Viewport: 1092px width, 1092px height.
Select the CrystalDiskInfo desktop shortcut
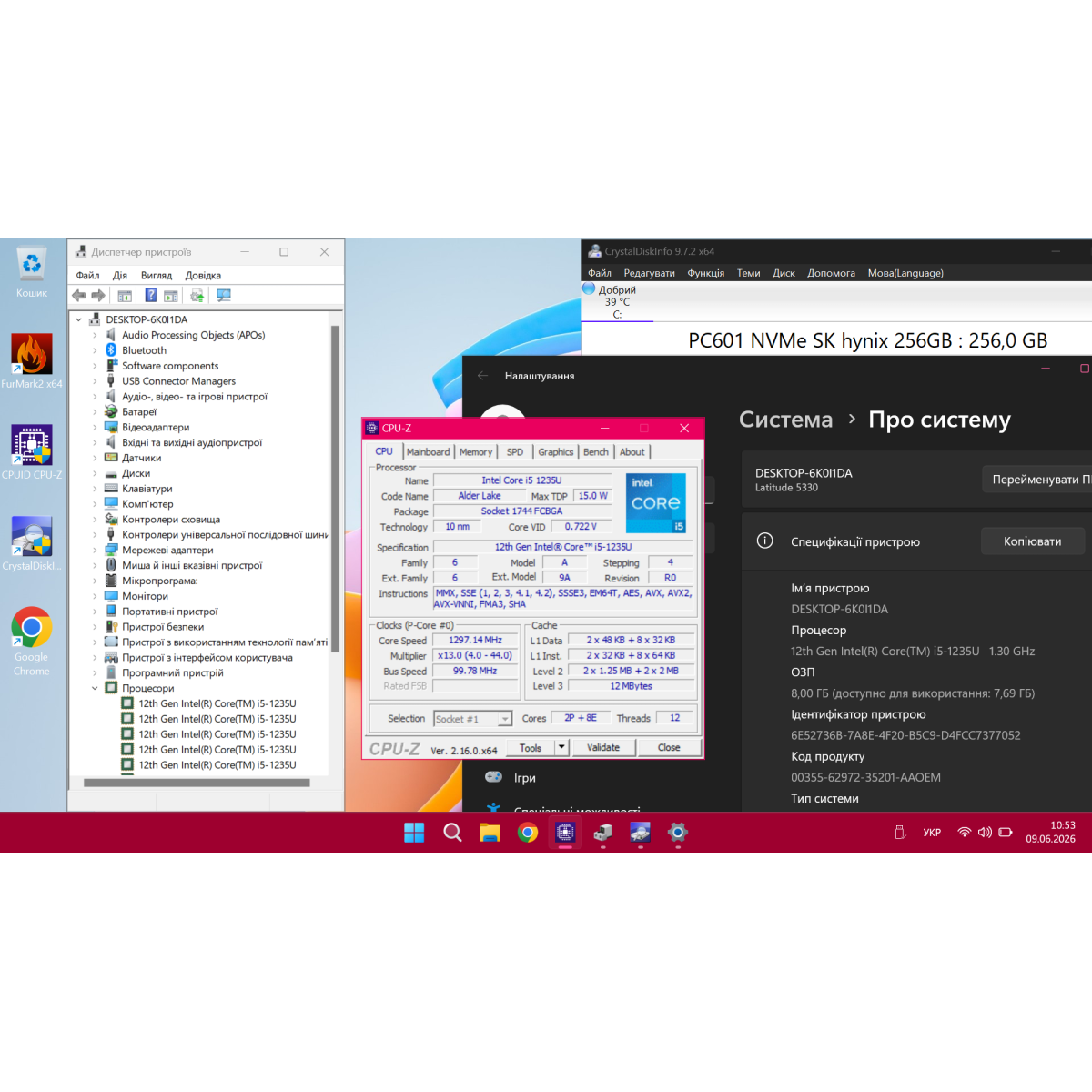(x=32, y=543)
